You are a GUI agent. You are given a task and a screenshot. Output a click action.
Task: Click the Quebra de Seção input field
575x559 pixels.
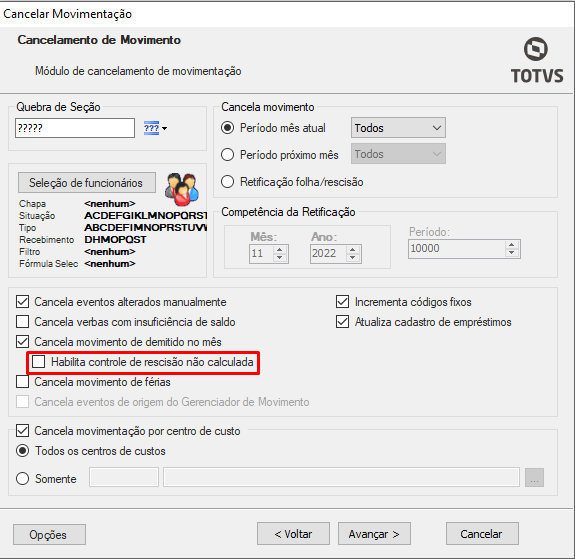75,128
